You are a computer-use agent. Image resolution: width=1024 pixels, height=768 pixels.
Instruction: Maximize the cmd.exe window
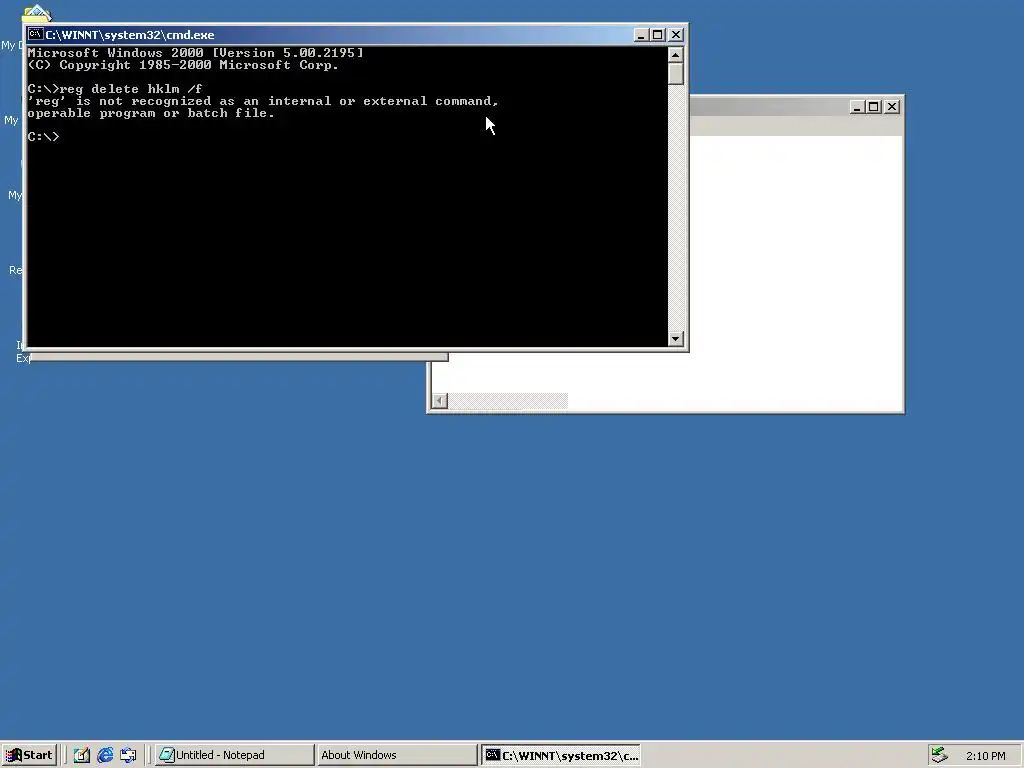658,35
